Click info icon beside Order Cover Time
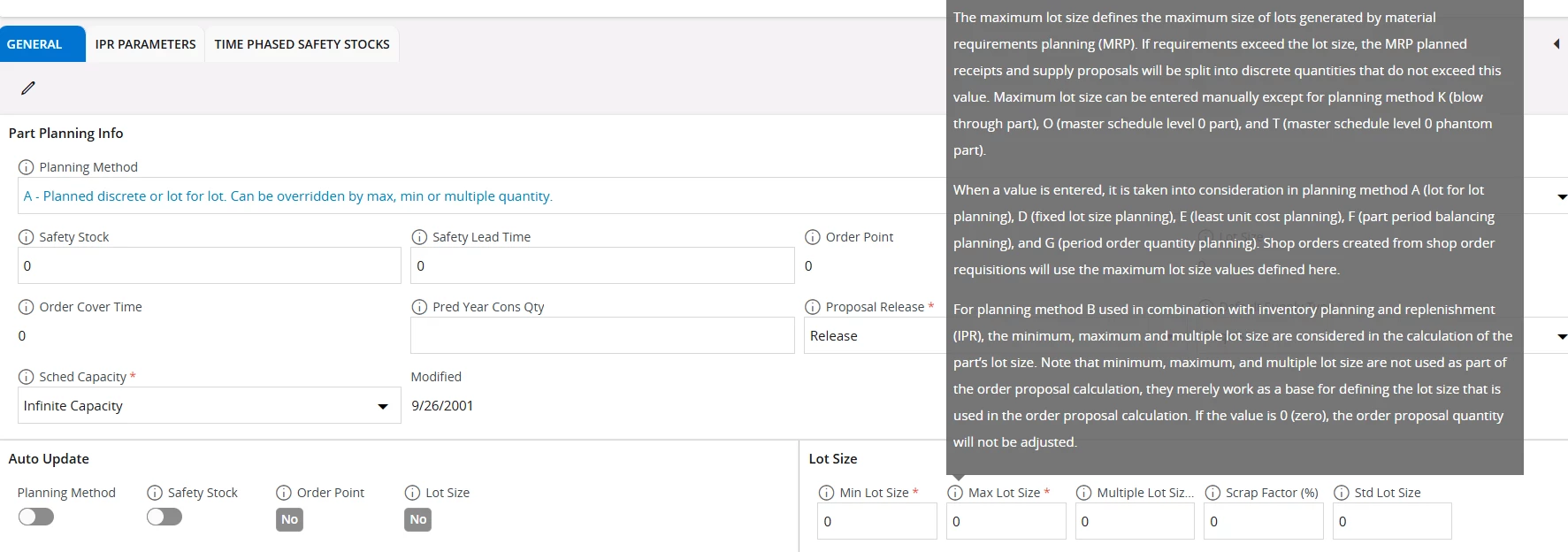1568x552 pixels. tap(26, 307)
